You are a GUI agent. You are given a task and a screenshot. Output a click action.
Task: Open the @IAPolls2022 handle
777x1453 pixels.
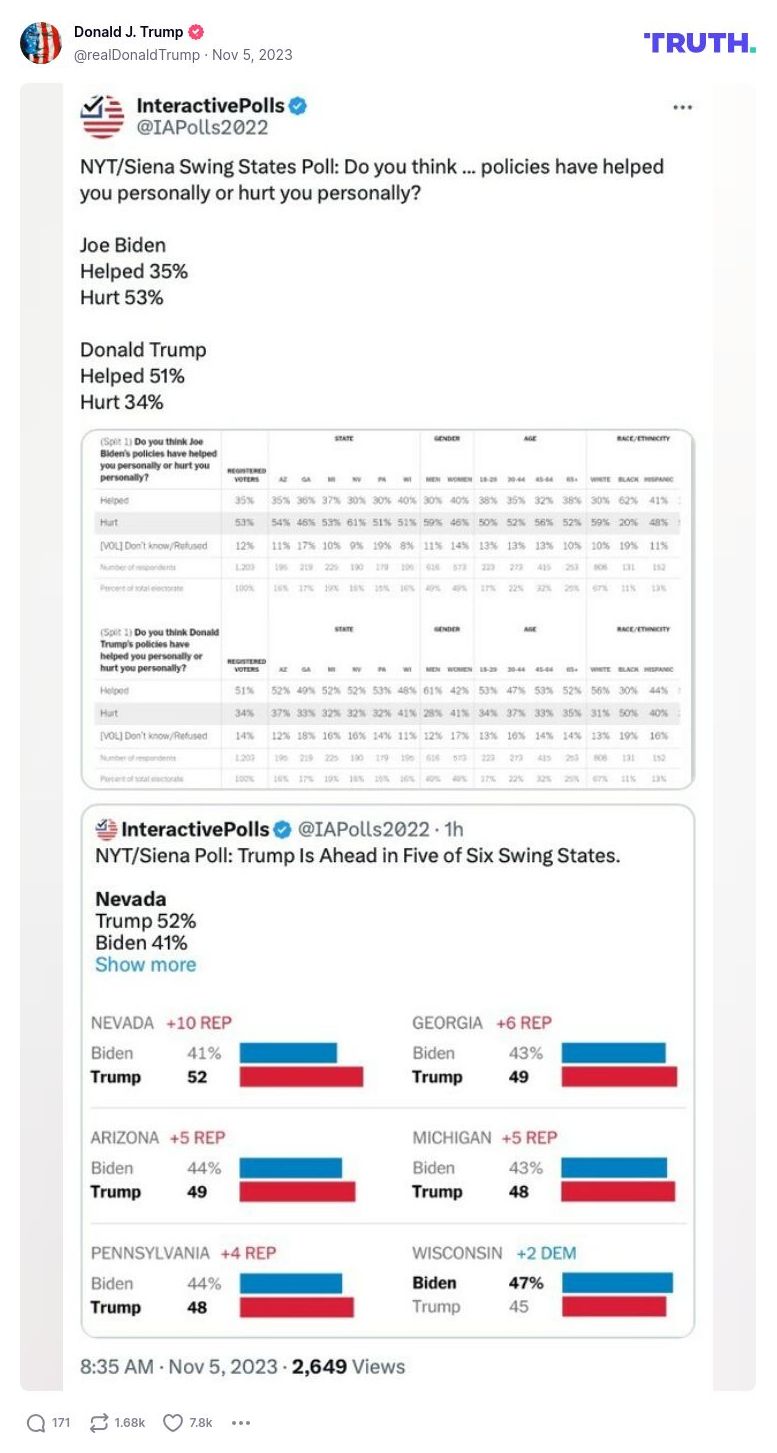[201, 128]
